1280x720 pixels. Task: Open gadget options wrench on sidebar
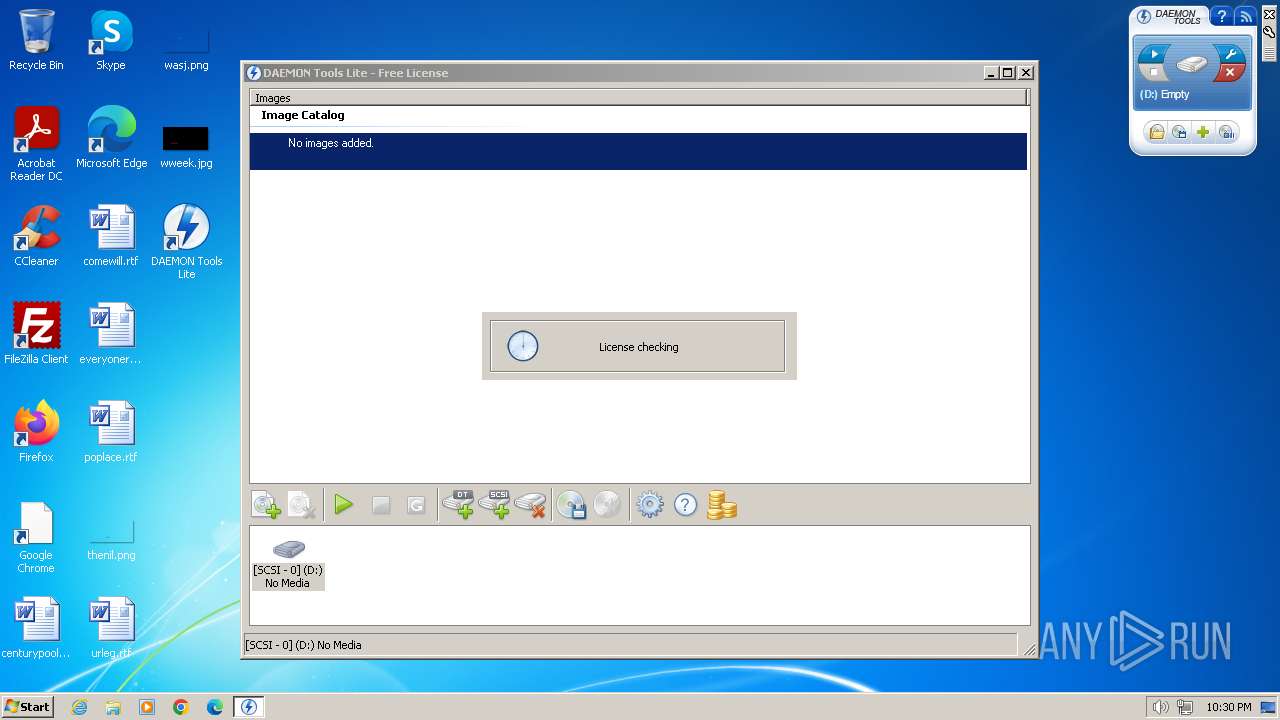point(1269,31)
